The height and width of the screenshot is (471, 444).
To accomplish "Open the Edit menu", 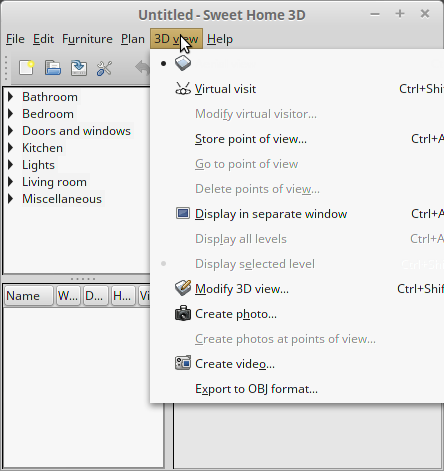I will click(x=43, y=39).
